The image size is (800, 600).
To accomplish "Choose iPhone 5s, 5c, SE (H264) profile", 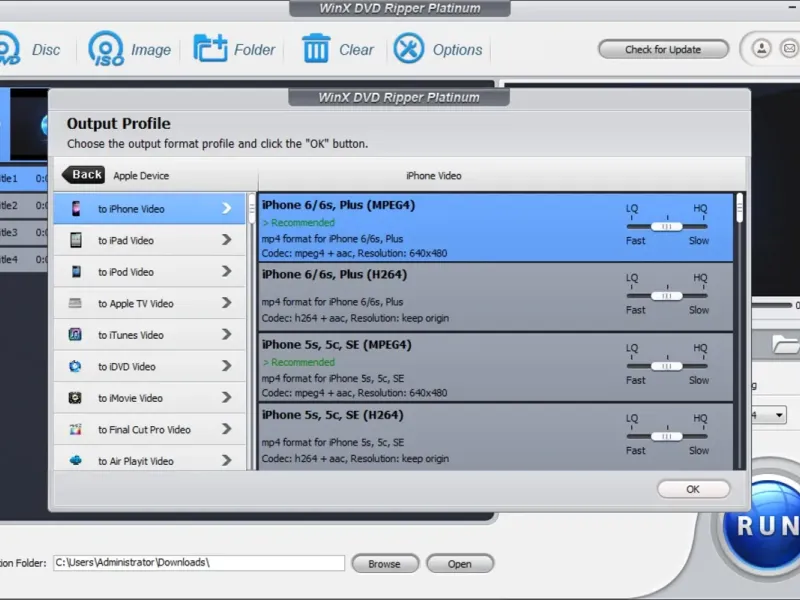I will [x=496, y=437].
